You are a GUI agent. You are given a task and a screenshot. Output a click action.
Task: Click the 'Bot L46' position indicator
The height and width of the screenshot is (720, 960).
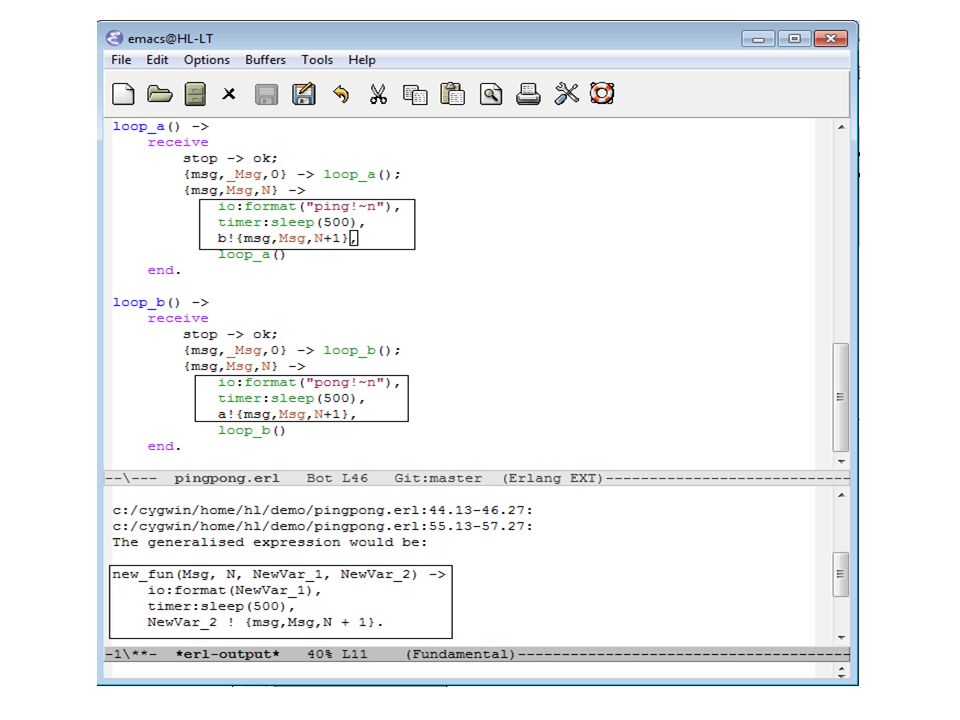(x=337, y=478)
